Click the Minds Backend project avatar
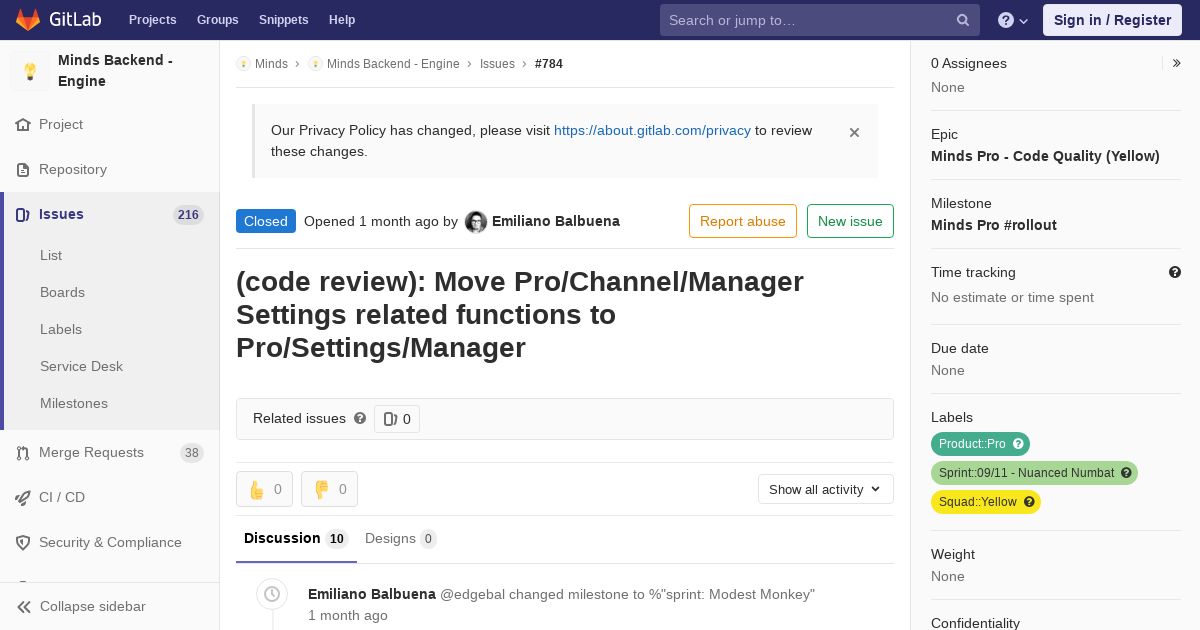1200x630 pixels. [30, 71]
